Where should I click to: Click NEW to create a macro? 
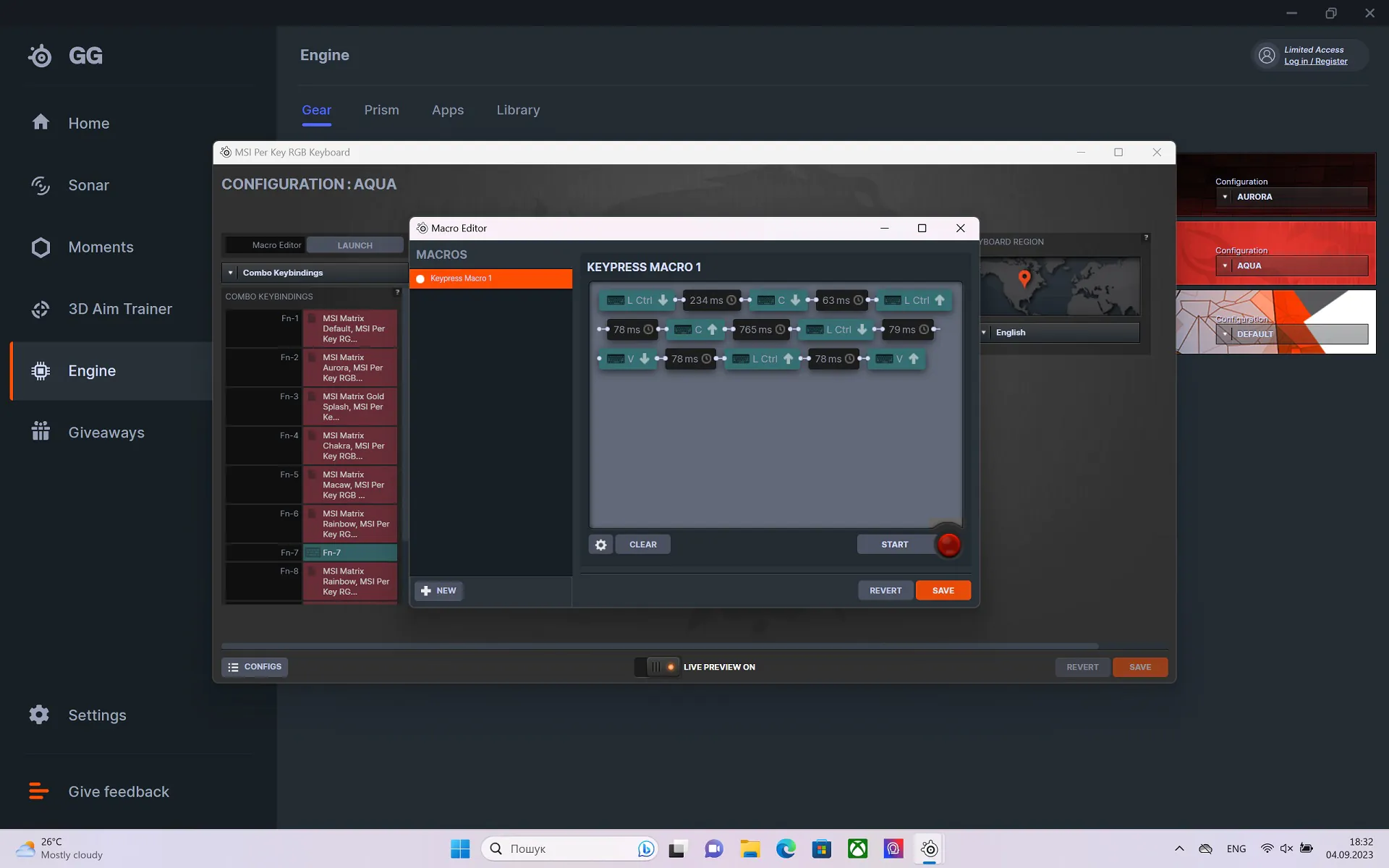(x=438, y=591)
